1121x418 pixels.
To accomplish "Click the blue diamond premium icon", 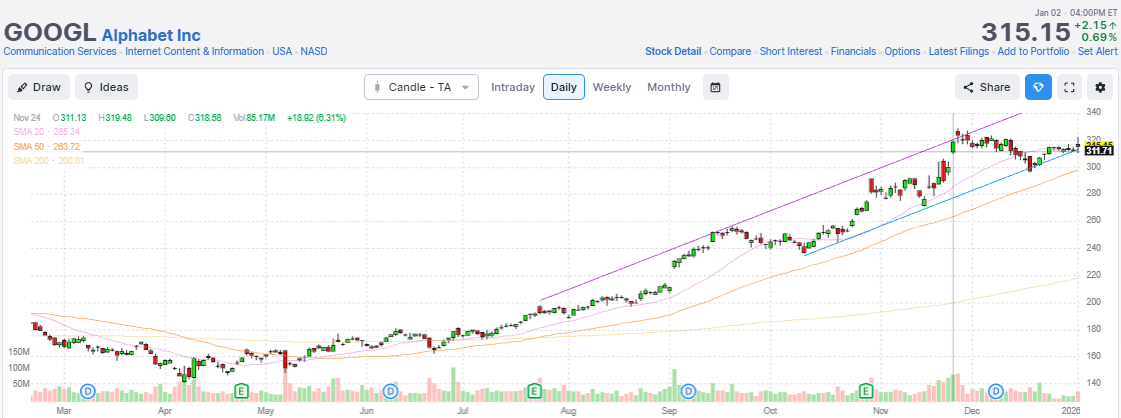I will tap(1038, 87).
